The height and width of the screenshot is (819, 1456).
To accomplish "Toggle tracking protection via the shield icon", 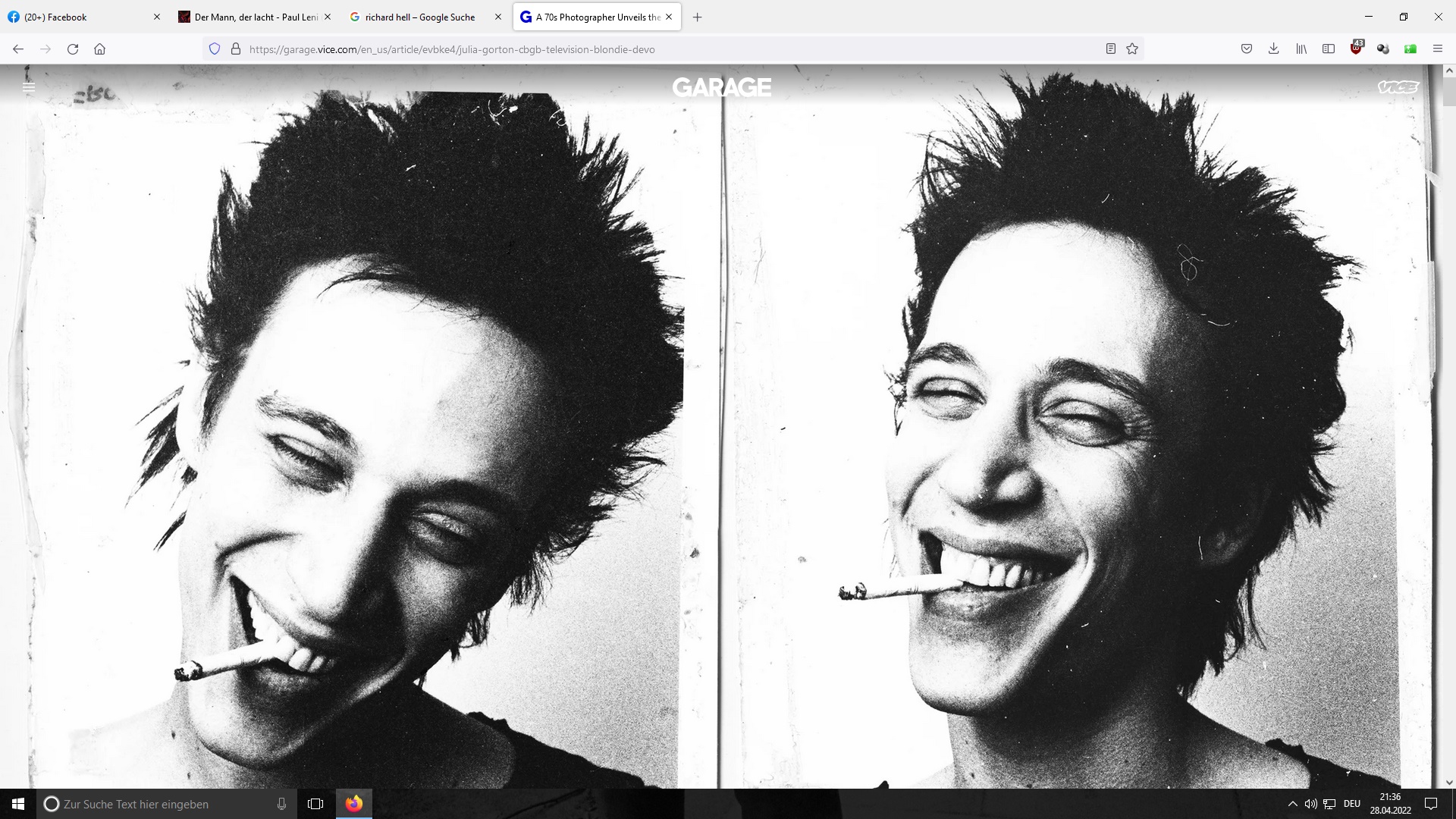I will [215, 48].
